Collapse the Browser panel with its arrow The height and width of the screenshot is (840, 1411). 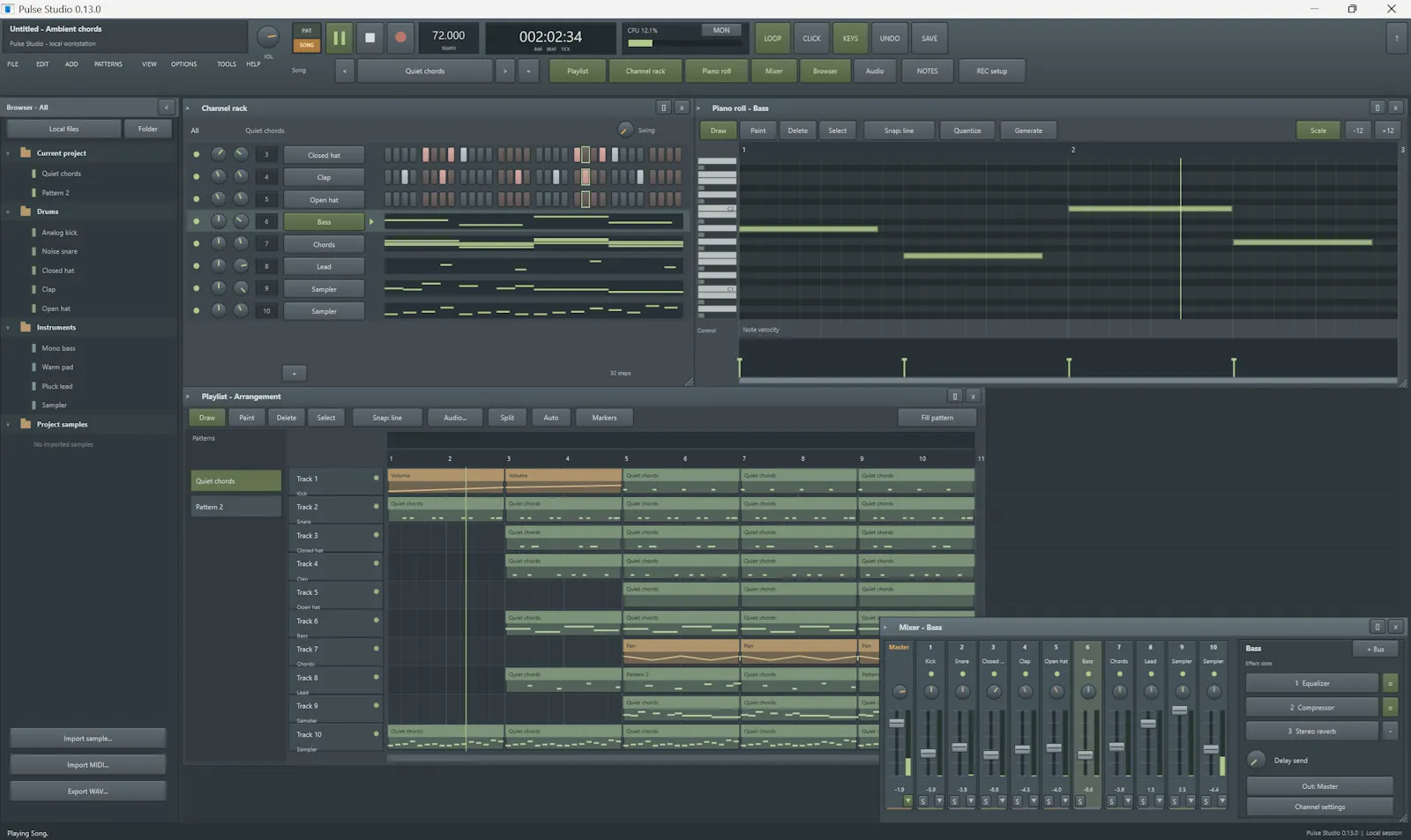point(166,108)
